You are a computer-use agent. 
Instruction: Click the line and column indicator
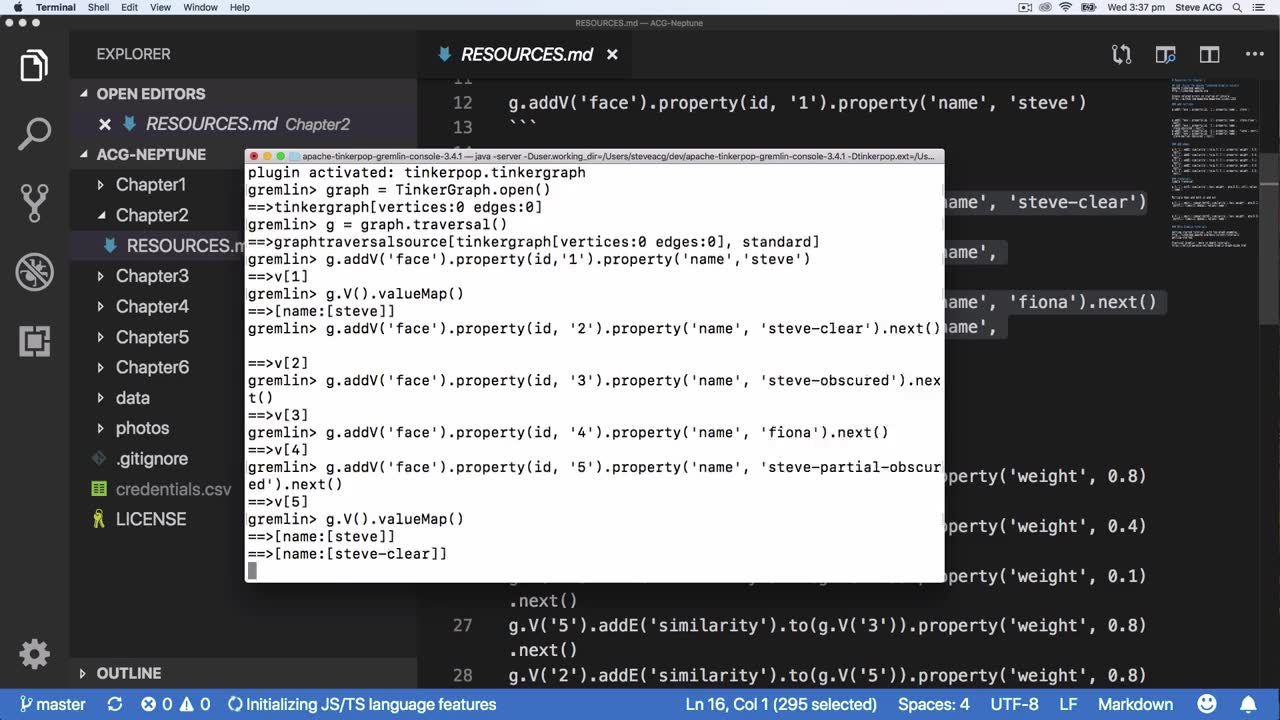pos(781,704)
